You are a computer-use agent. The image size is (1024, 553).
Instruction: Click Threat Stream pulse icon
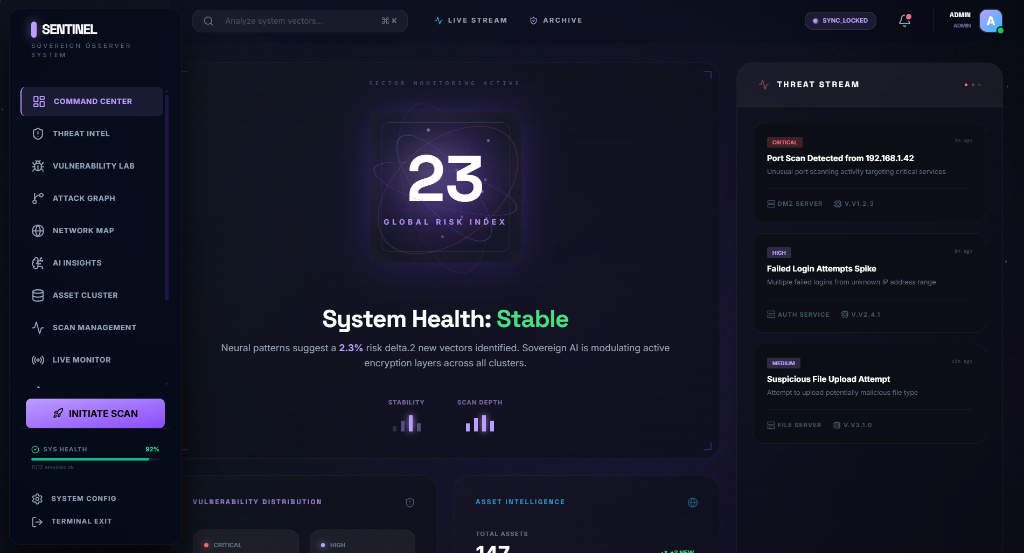(x=763, y=84)
